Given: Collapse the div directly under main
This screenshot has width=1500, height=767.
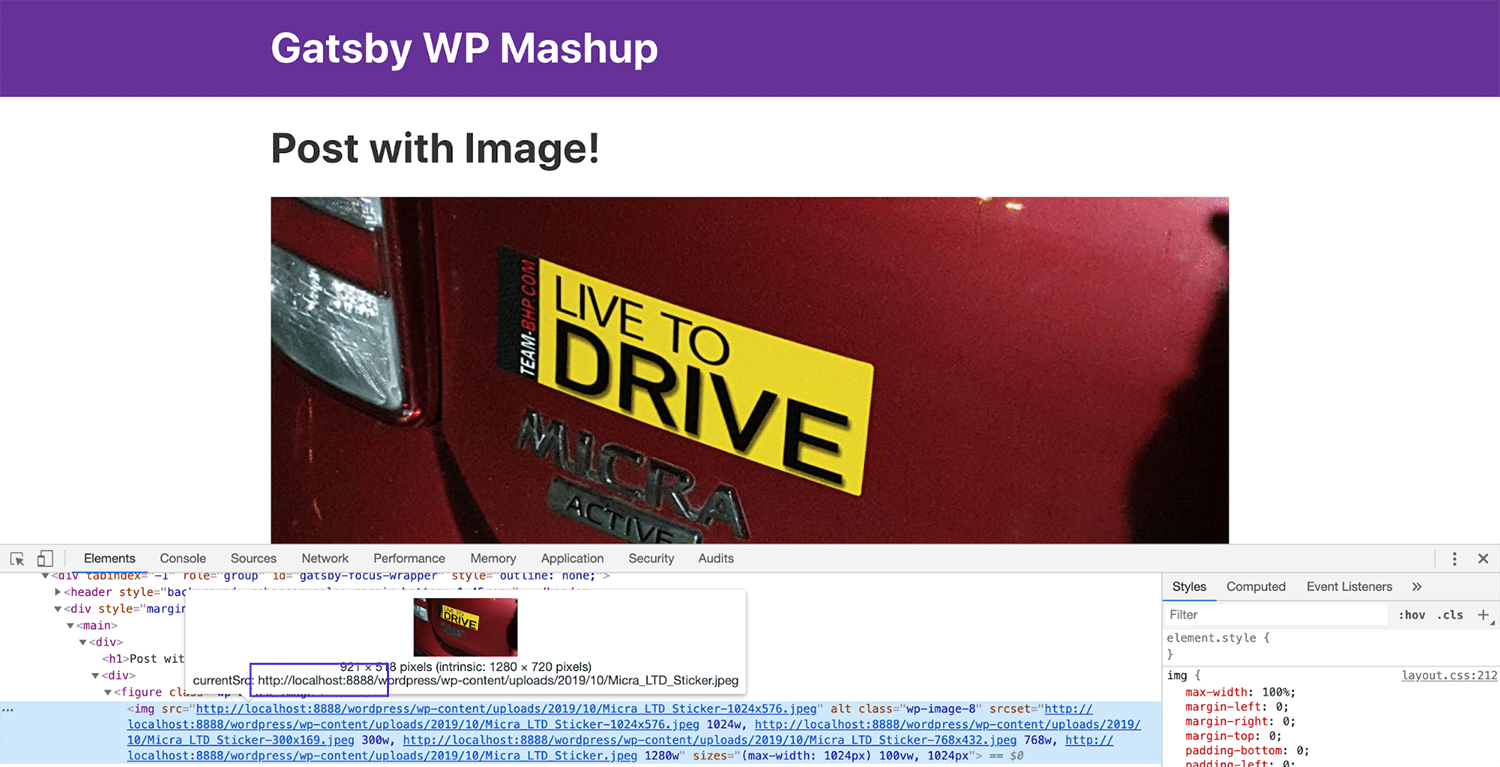Looking at the screenshot, I should click(x=83, y=642).
